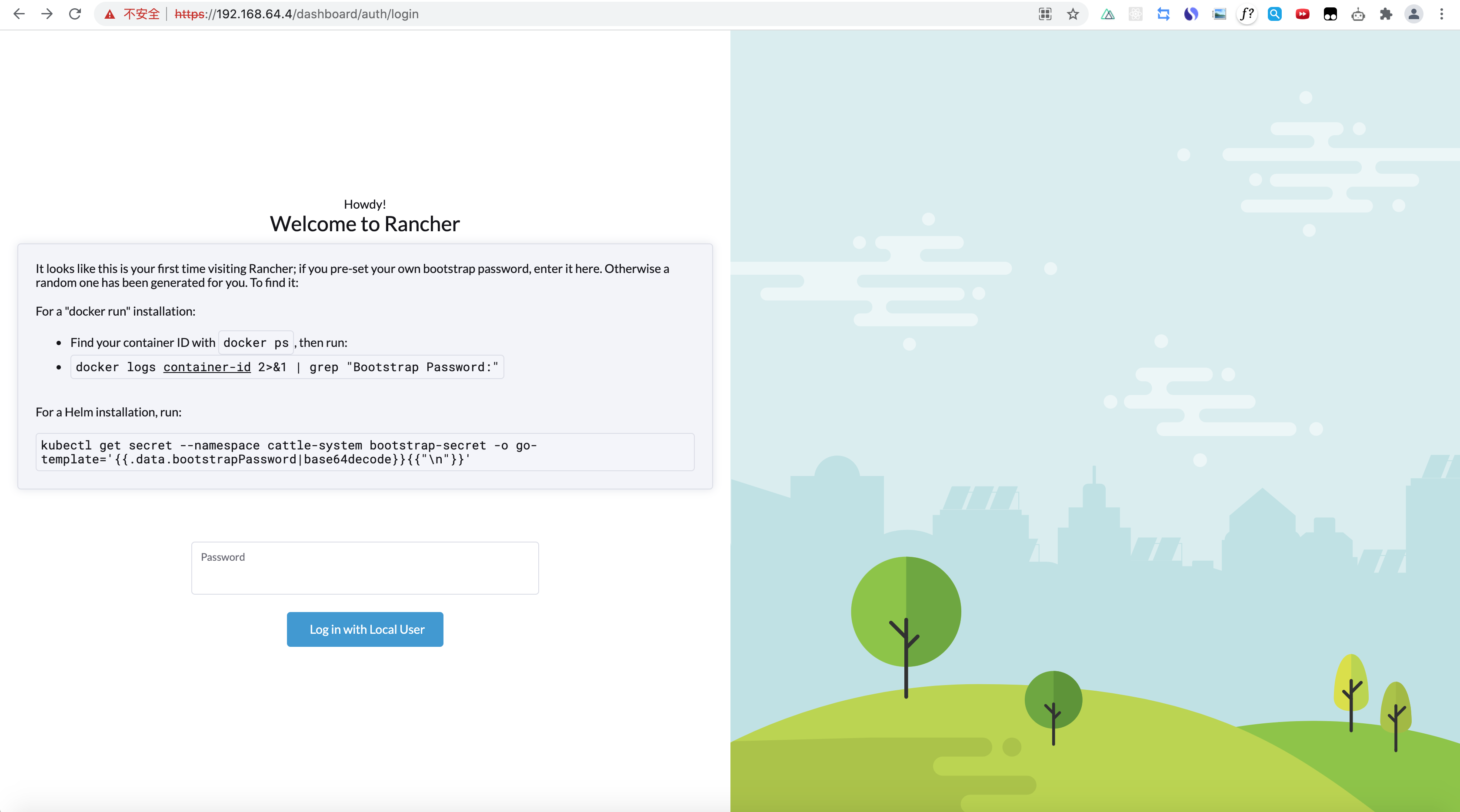Open the blue magnifier search extension
Screen dimensions: 1460x812
tap(1275, 14)
